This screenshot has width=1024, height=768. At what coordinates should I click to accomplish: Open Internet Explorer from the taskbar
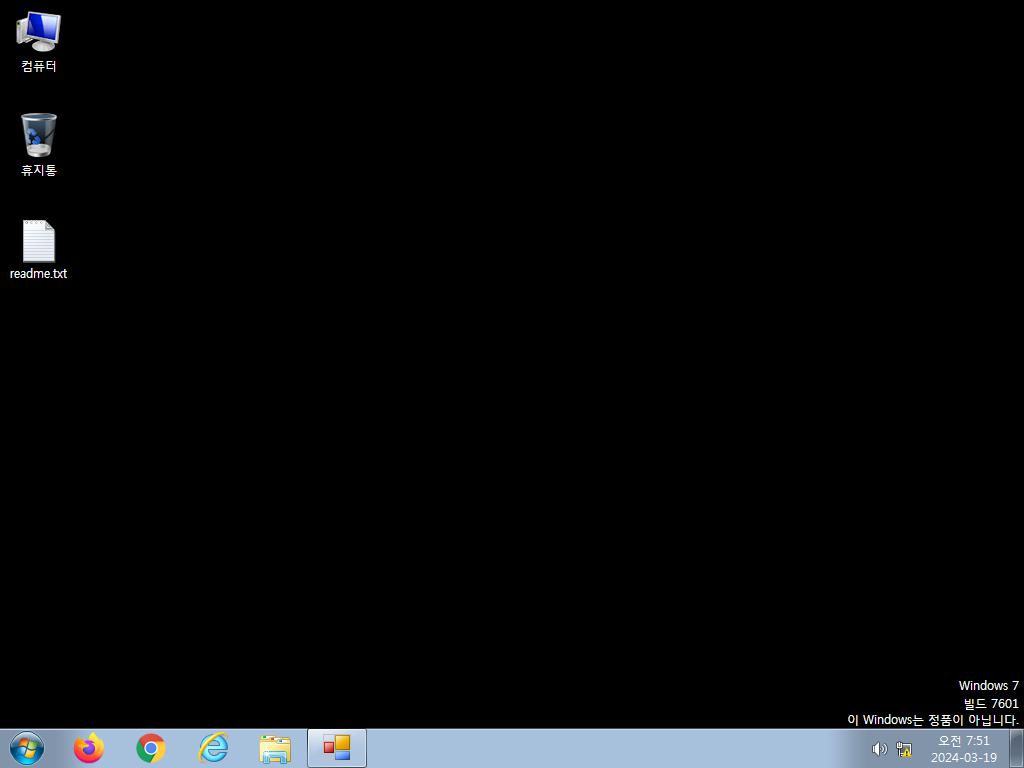tap(213, 748)
